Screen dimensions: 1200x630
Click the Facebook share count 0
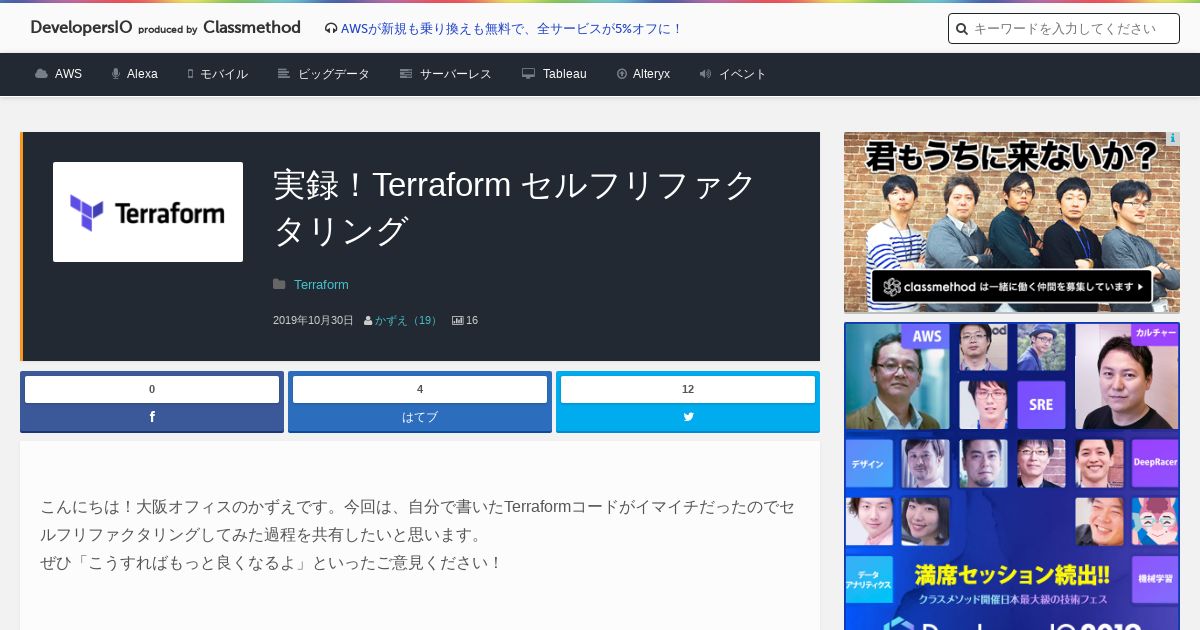pos(152,389)
